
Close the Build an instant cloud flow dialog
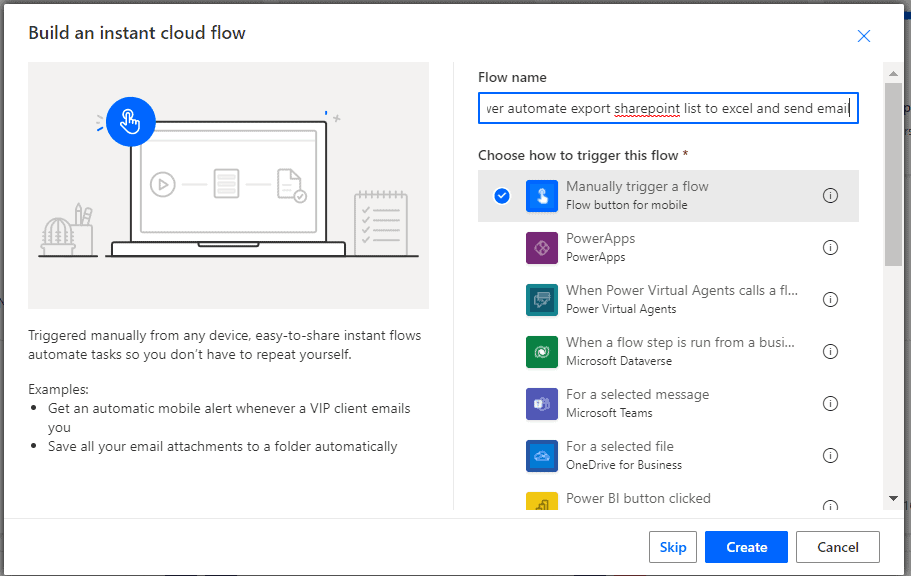click(863, 36)
